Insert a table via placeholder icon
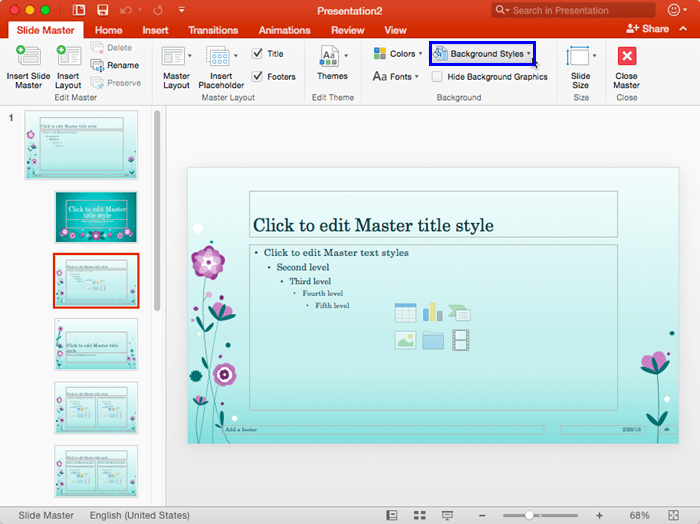 [405, 312]
